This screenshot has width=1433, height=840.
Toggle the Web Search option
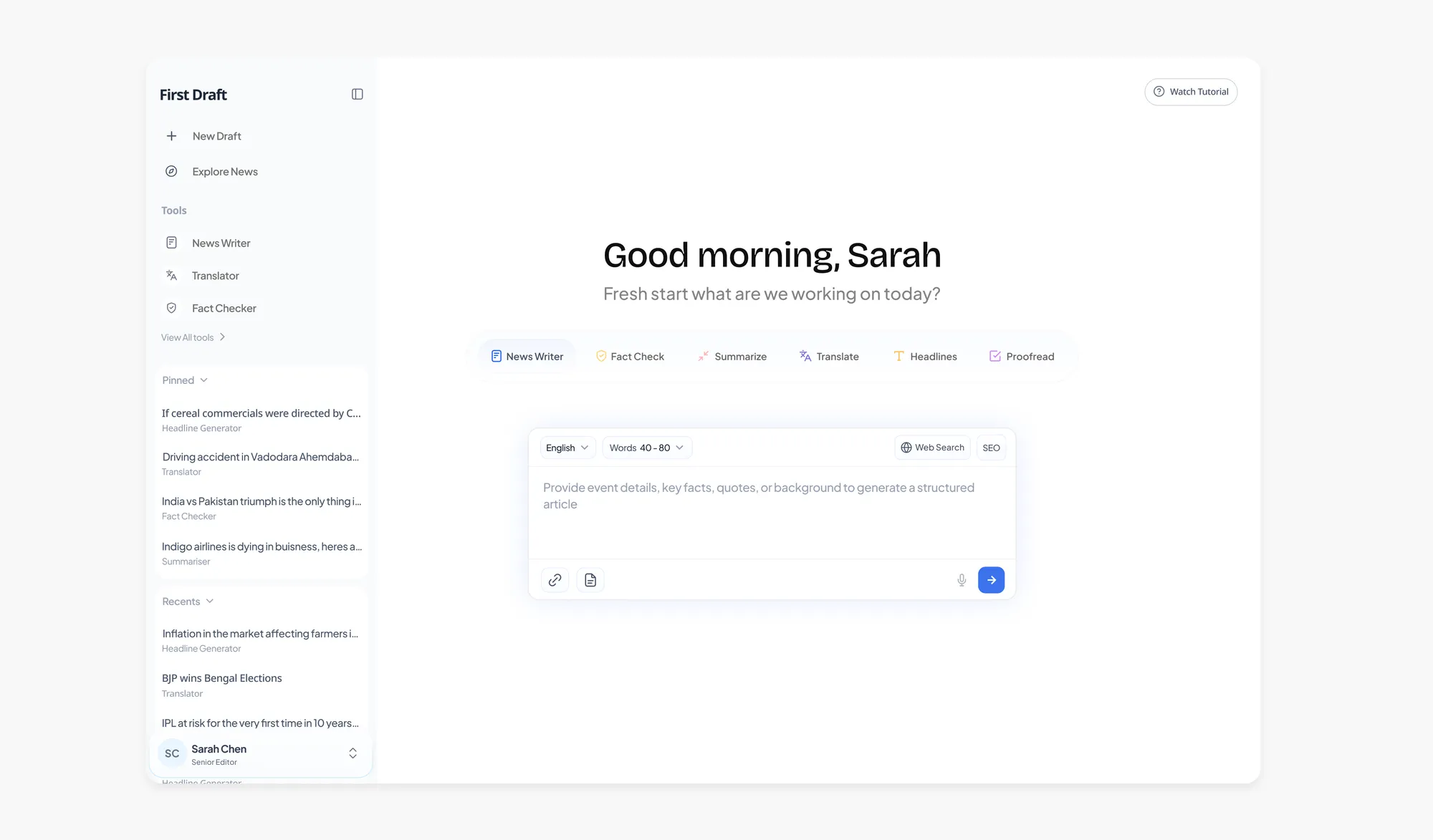coord(932,448)
